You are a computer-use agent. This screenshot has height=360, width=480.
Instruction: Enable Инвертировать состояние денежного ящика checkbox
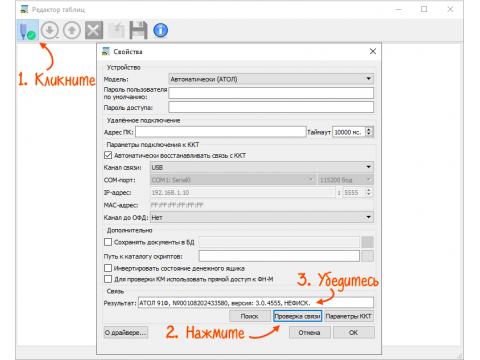point(108,268)
